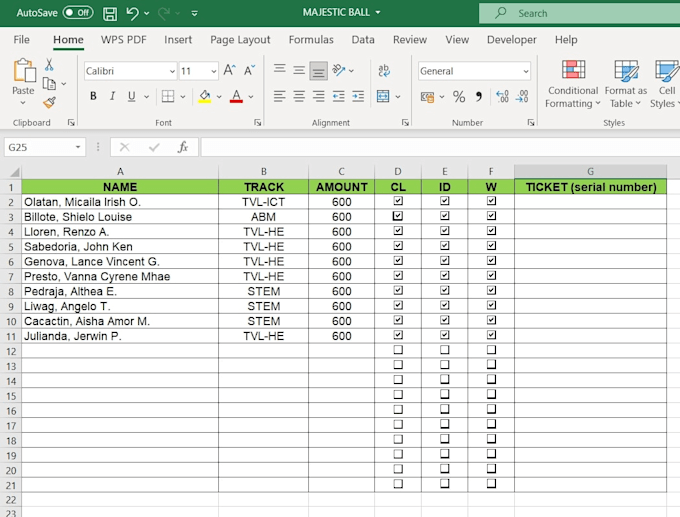Toggle Underline formatting
This screenshot has height=517, width=680.
(x=131, y=96)
